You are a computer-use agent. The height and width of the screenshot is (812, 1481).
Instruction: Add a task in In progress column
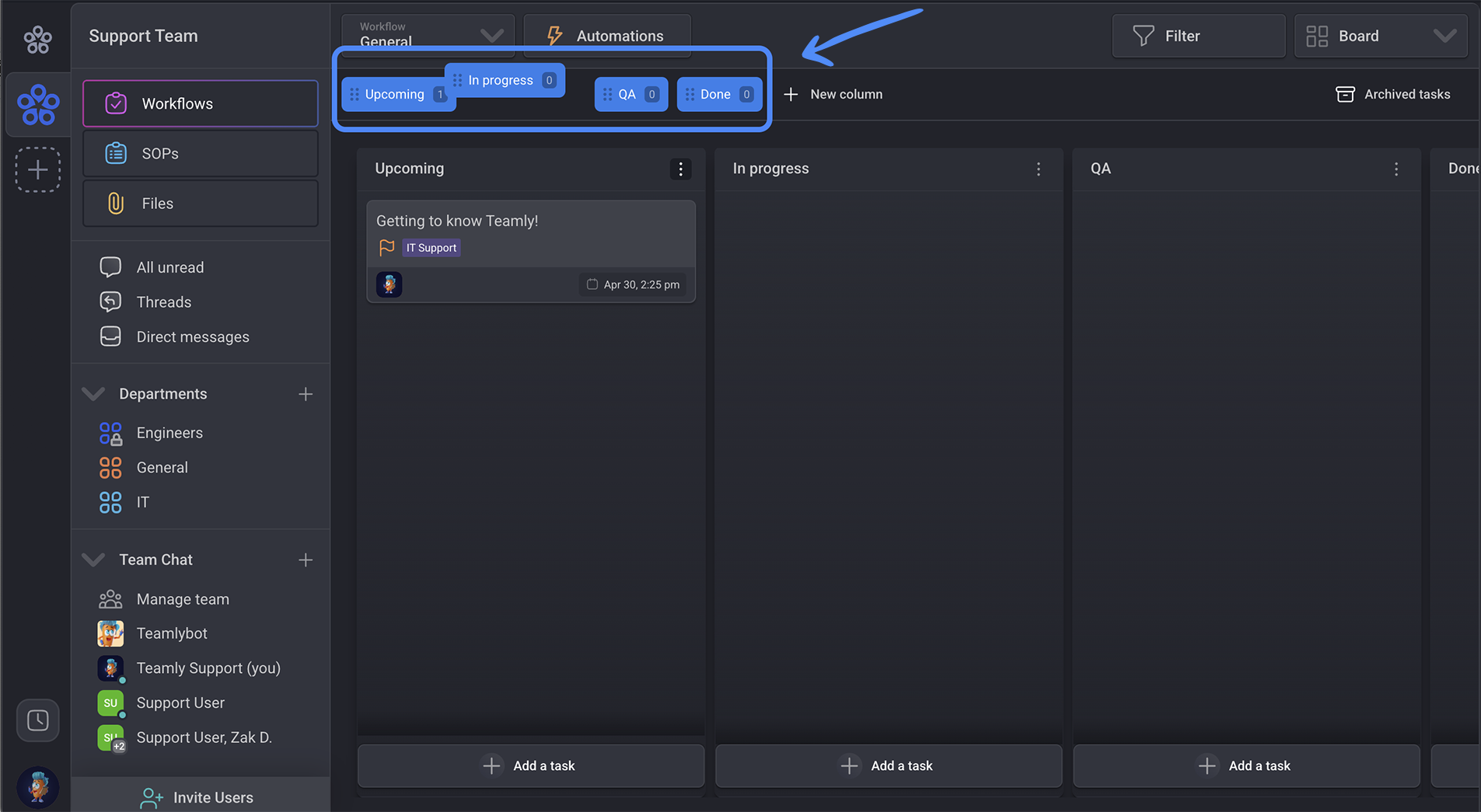(x=889, y=765)
